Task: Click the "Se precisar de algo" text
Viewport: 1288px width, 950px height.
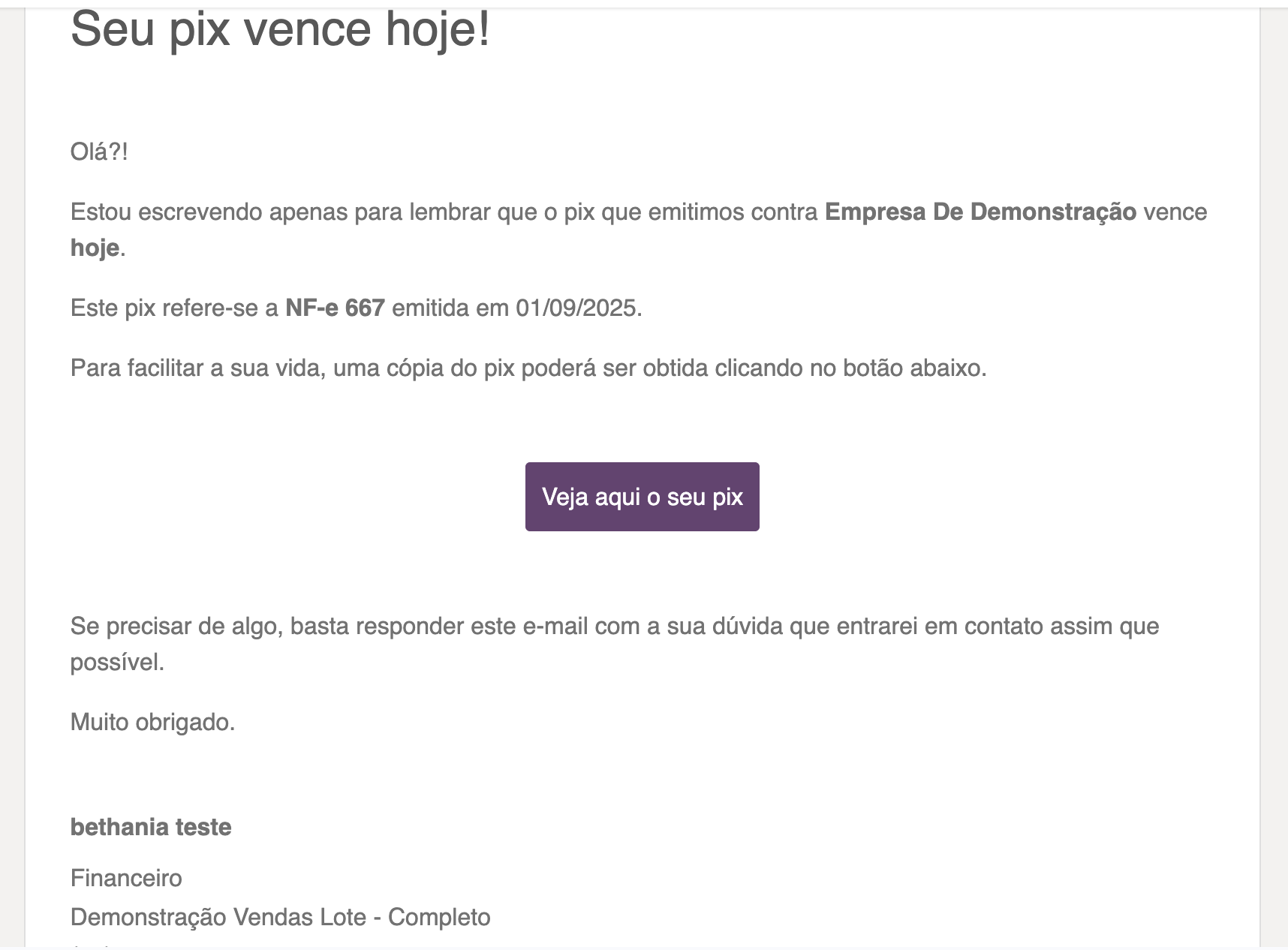Action: [x=176, y=626]
